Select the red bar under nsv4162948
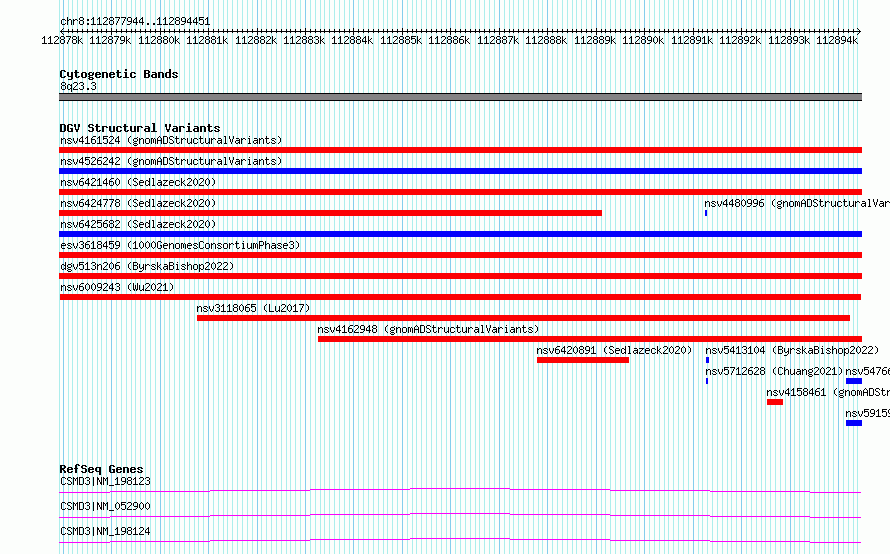This screenshot has width=890, height=554. [590, 339]
